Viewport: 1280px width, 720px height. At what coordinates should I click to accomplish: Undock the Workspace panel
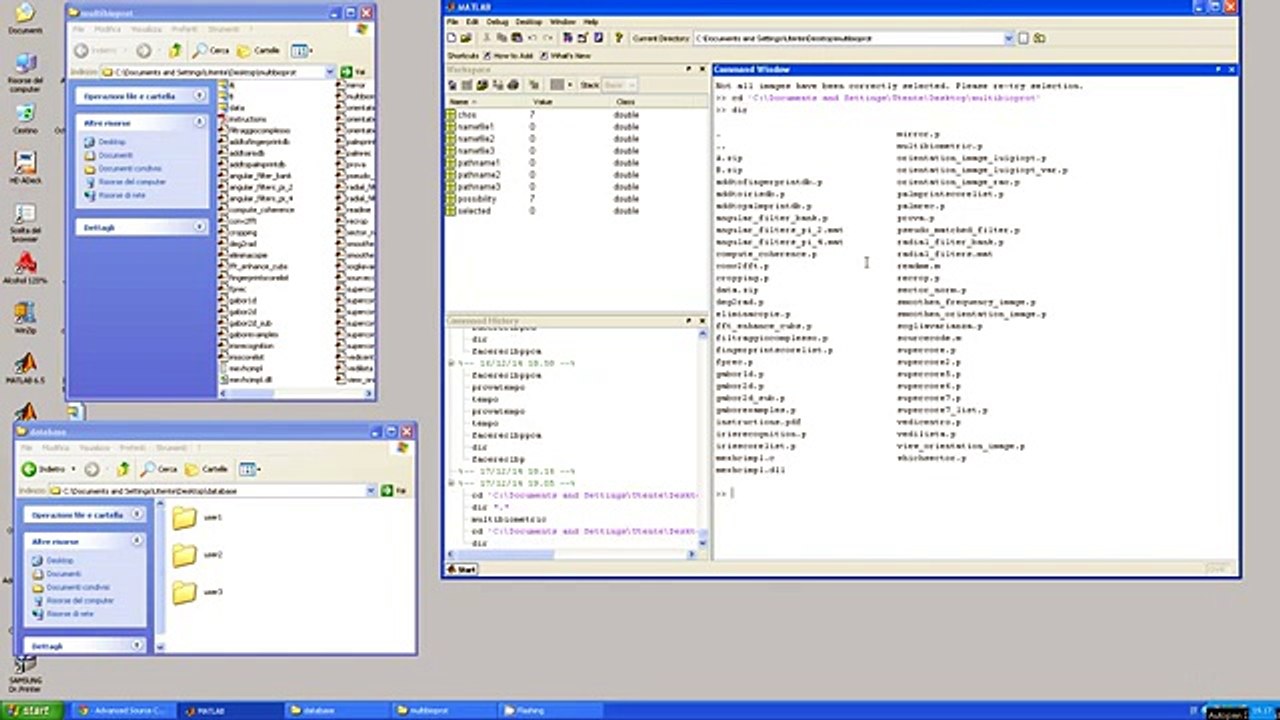click(689, 69)
